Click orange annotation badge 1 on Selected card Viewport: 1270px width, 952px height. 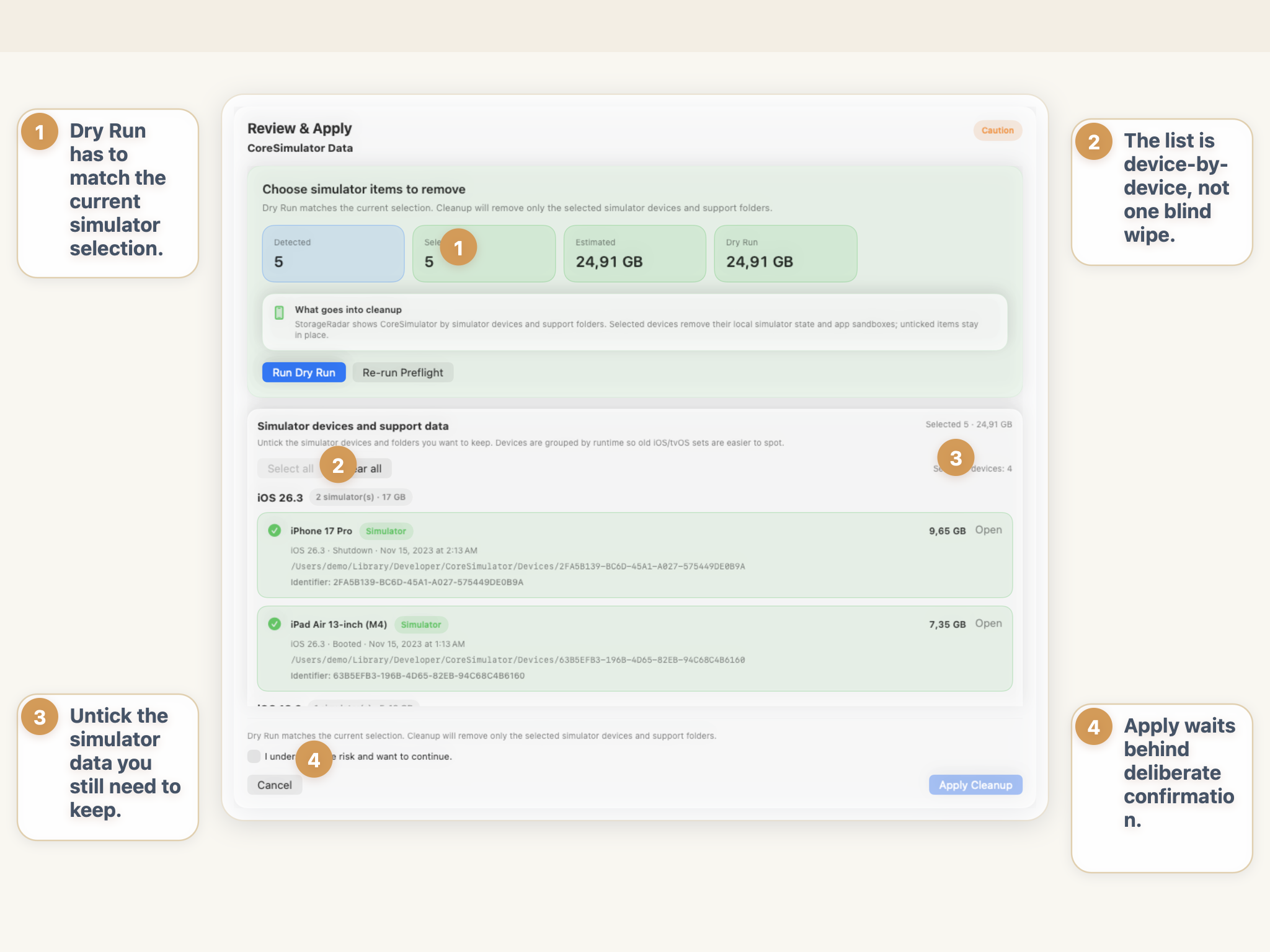pos(458,248)
